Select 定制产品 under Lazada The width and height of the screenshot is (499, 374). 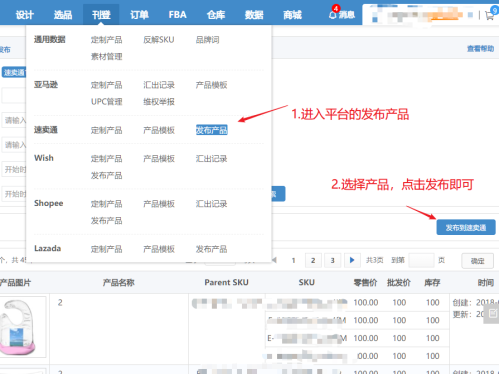tap(106, 249)
